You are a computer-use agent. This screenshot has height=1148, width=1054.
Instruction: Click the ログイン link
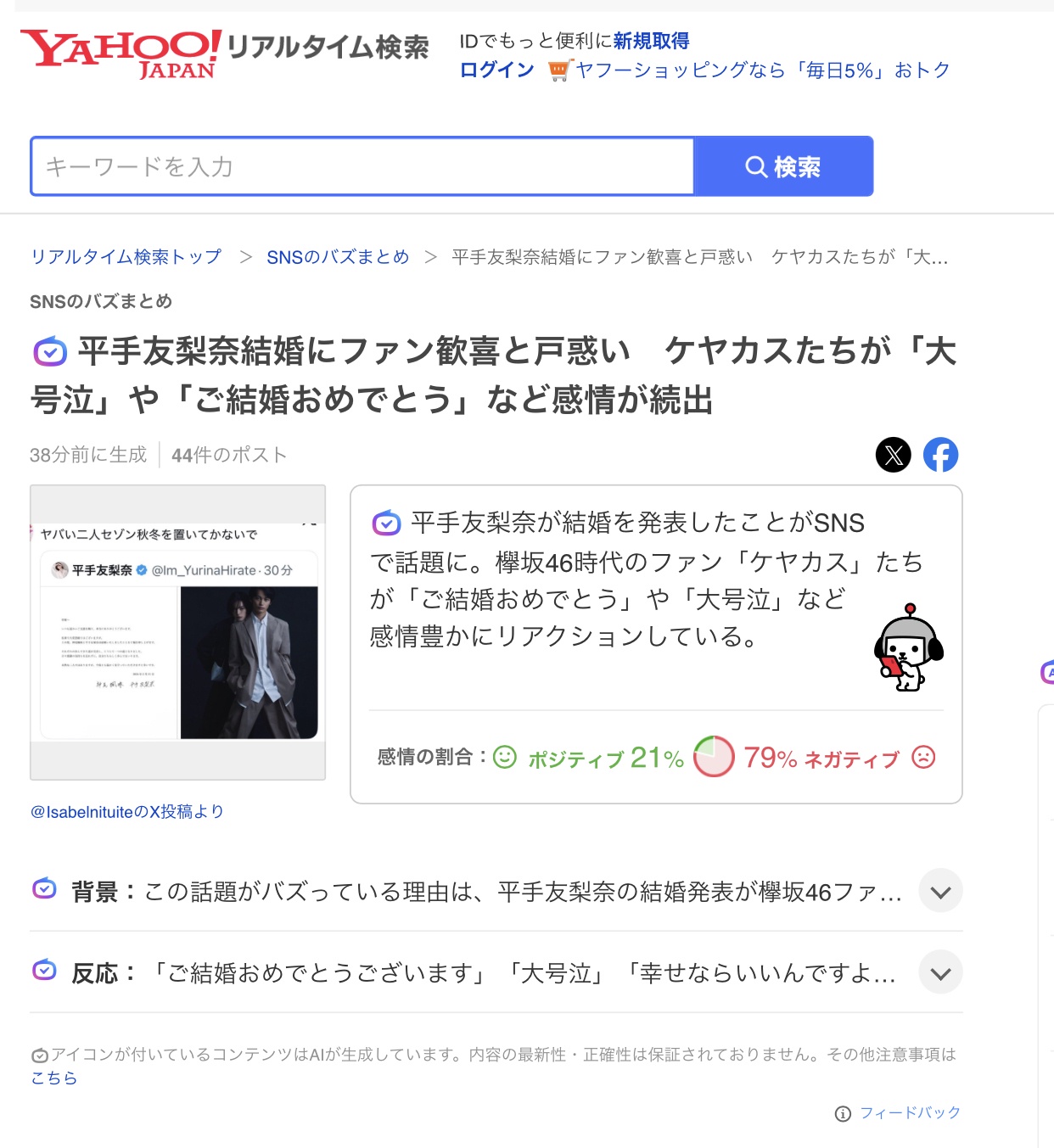coord(497,70)
